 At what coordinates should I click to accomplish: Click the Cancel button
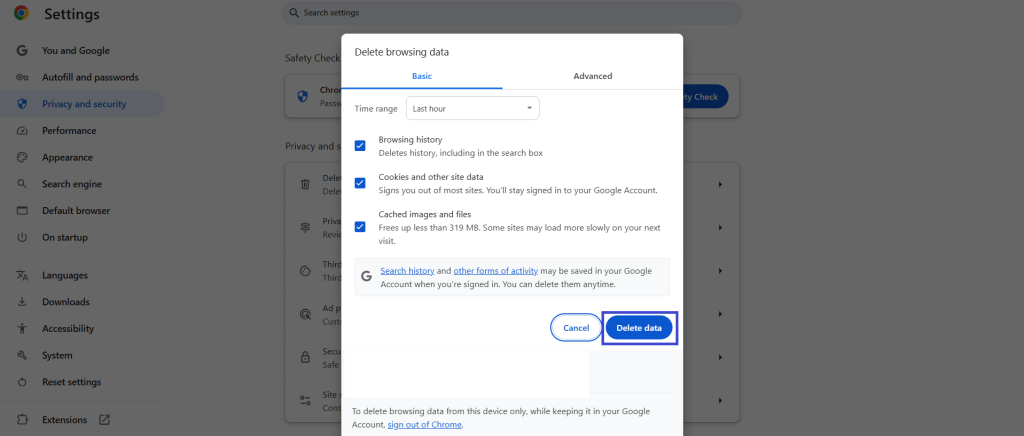(576, 328)
